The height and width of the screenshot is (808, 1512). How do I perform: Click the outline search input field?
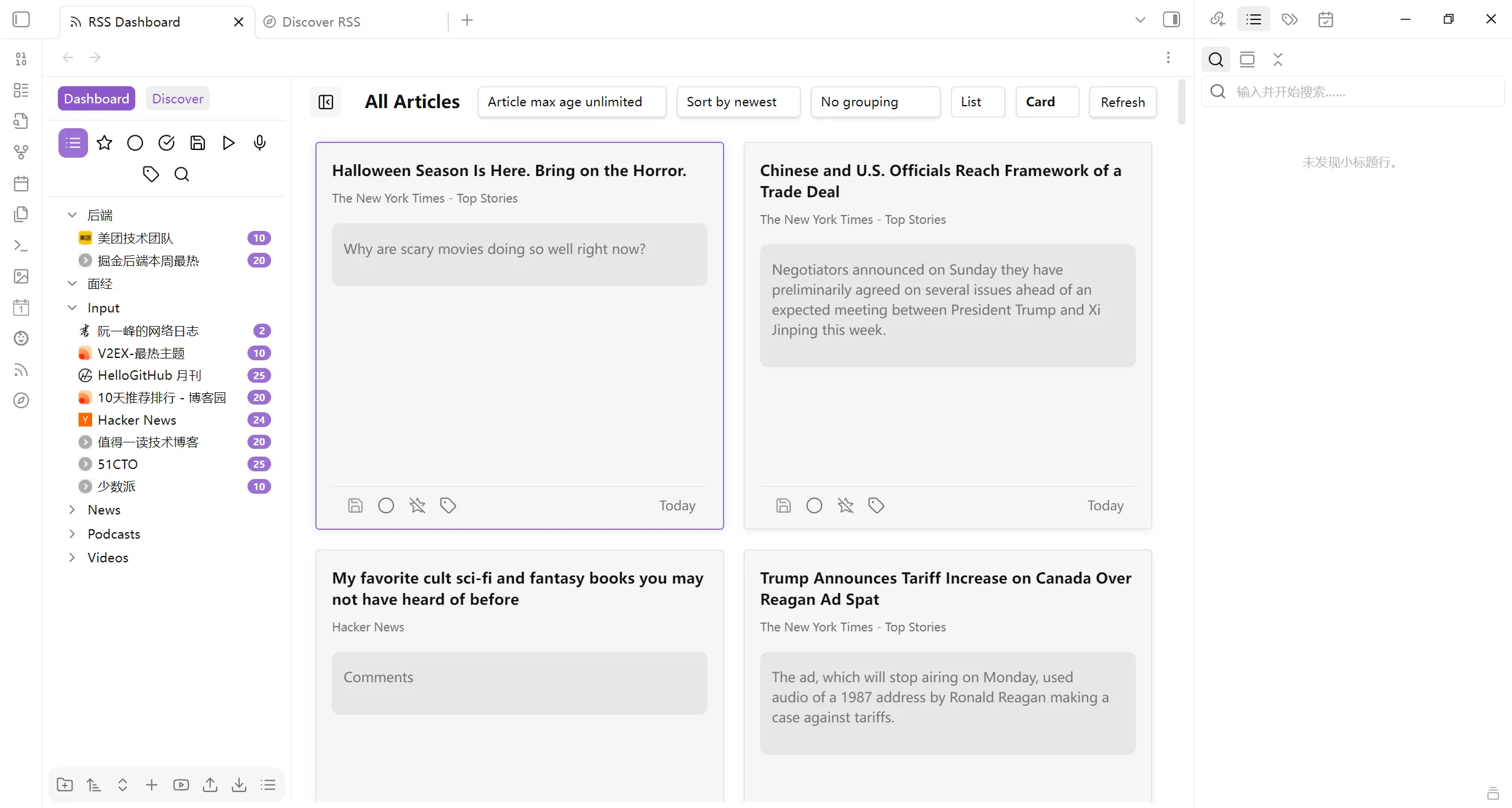1358,92
